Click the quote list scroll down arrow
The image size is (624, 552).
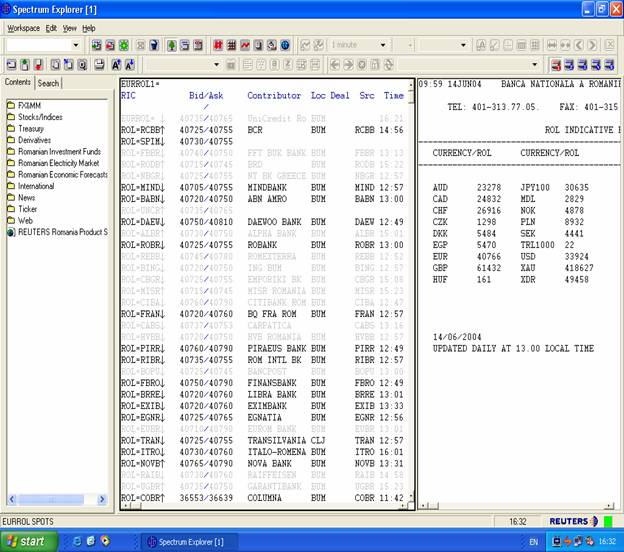(411, 497)
